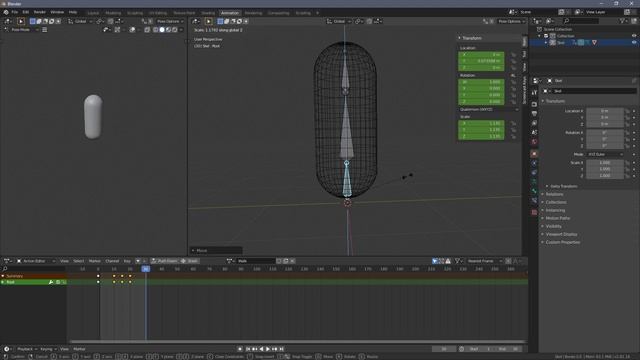Open Global orientation dropdown in left viewport

[x=80, y=21]
